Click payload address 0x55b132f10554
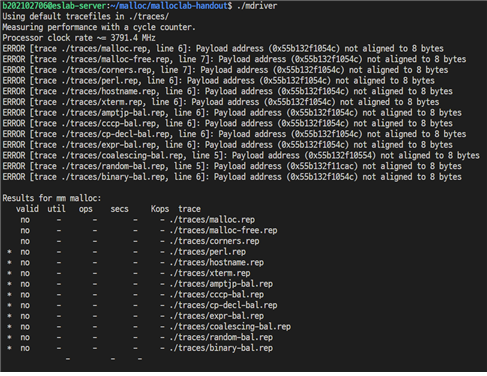This screenshot has width=487, height=376. (340, 155)
